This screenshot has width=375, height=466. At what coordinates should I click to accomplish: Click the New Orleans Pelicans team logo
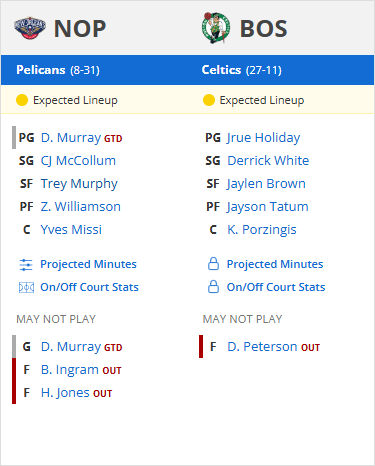(30, 28)
